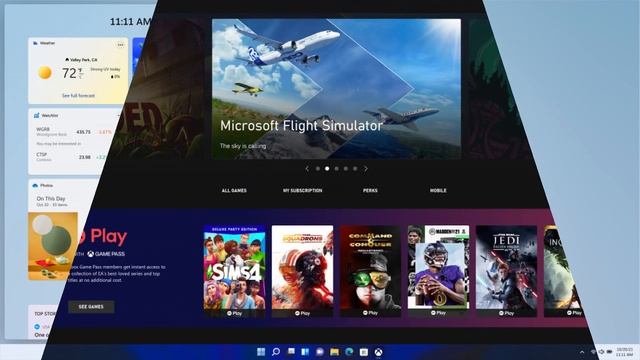Click the SEE GAMES button
The width and height of the screenshot is (640, 360).
91,307
